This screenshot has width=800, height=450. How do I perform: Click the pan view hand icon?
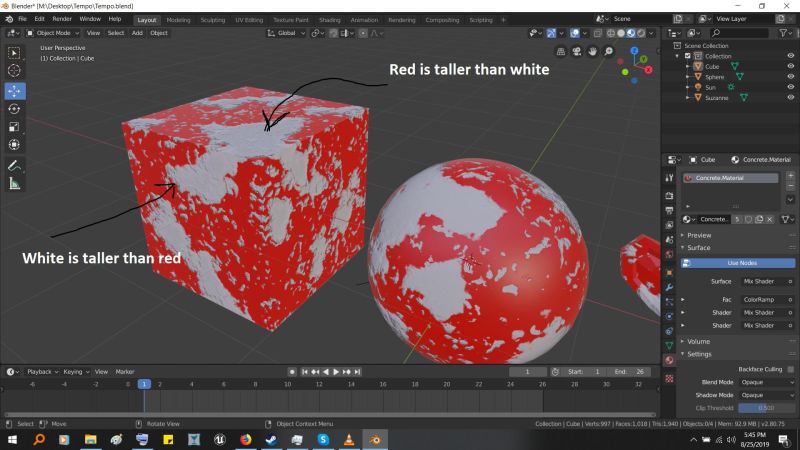(592, 52)
